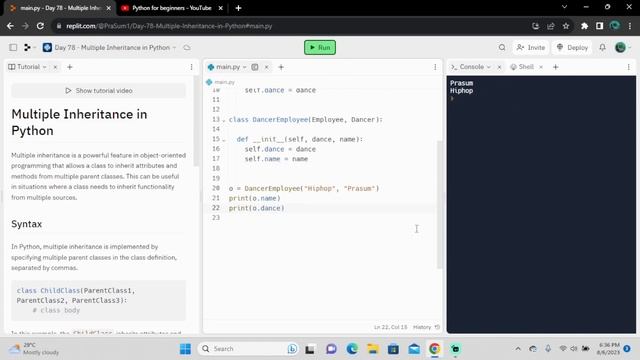Open File Explorer from taskbar
This screenshot has width=640, height=360.
(372, 349)
